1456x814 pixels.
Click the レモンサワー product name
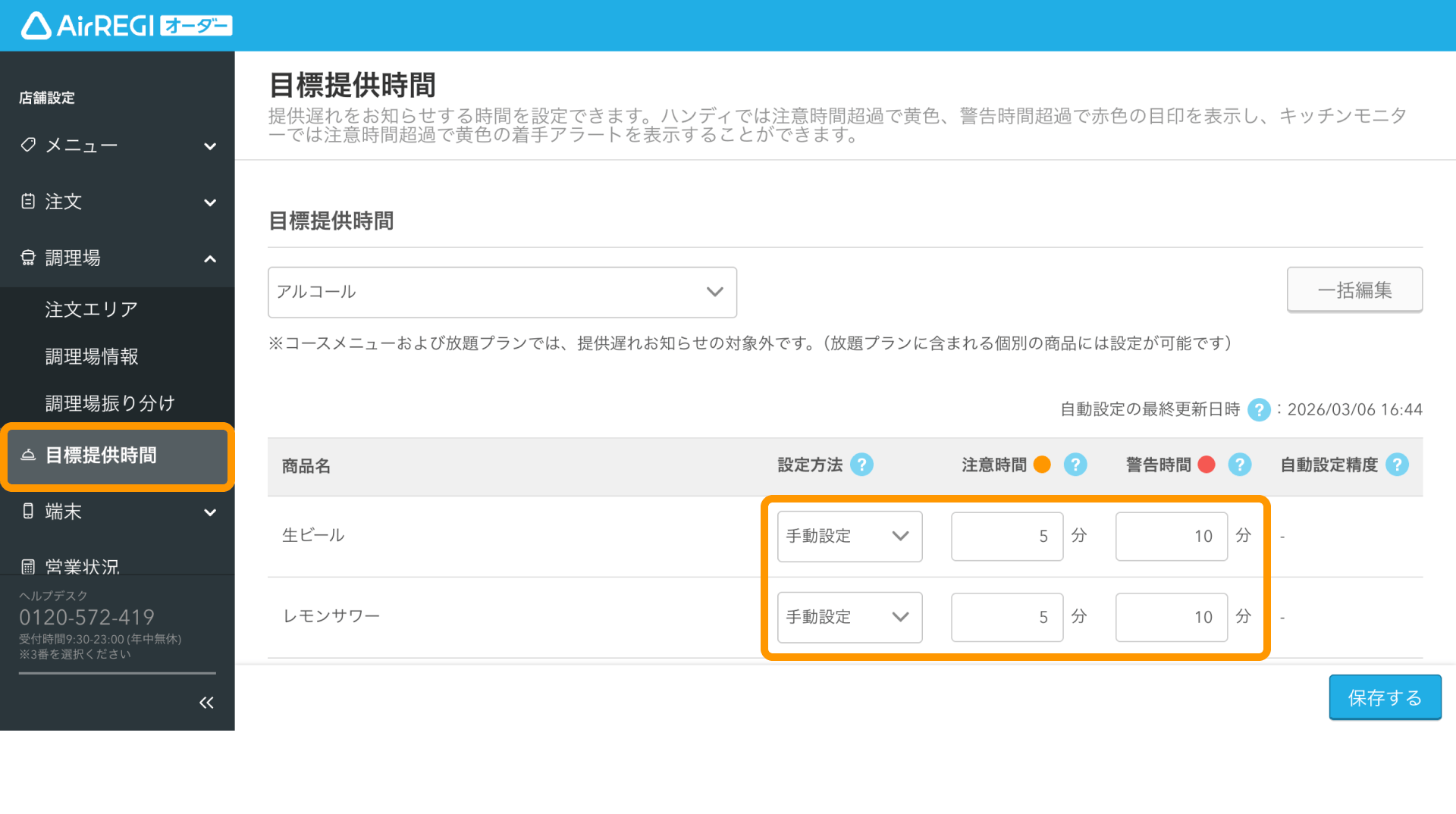pyautogui.click(x=331, y=616)
